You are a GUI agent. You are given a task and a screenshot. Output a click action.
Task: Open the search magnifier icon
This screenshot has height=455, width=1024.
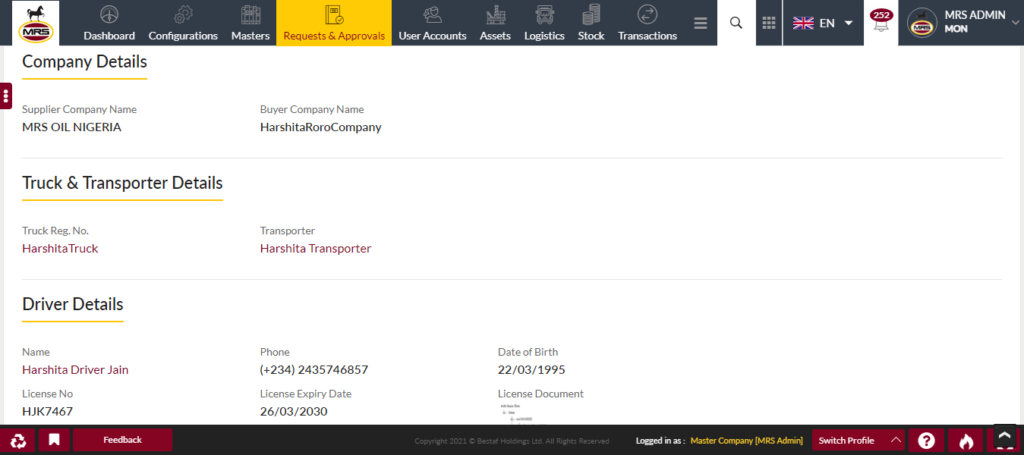tap(736, 23)
